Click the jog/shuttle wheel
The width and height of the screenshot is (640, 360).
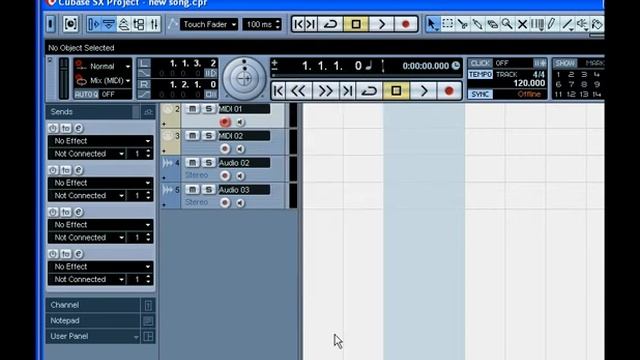244,79
